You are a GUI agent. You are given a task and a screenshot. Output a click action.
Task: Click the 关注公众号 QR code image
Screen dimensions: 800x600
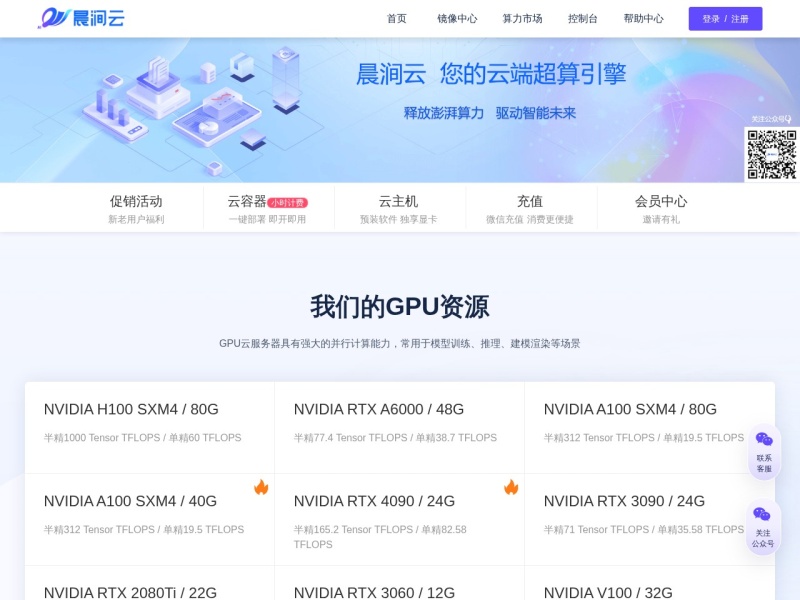(771, 154)
